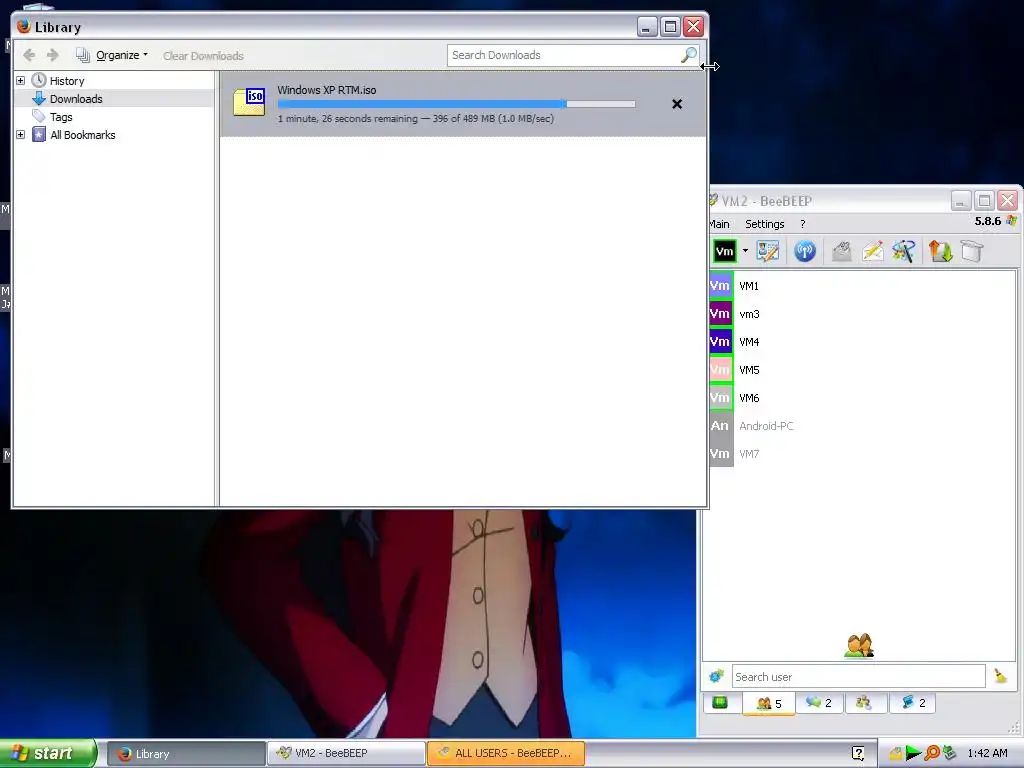Click the Forward arrow in Library toolbar
This screenshot has height=768, width=1024.
click(x=53, y=56)
